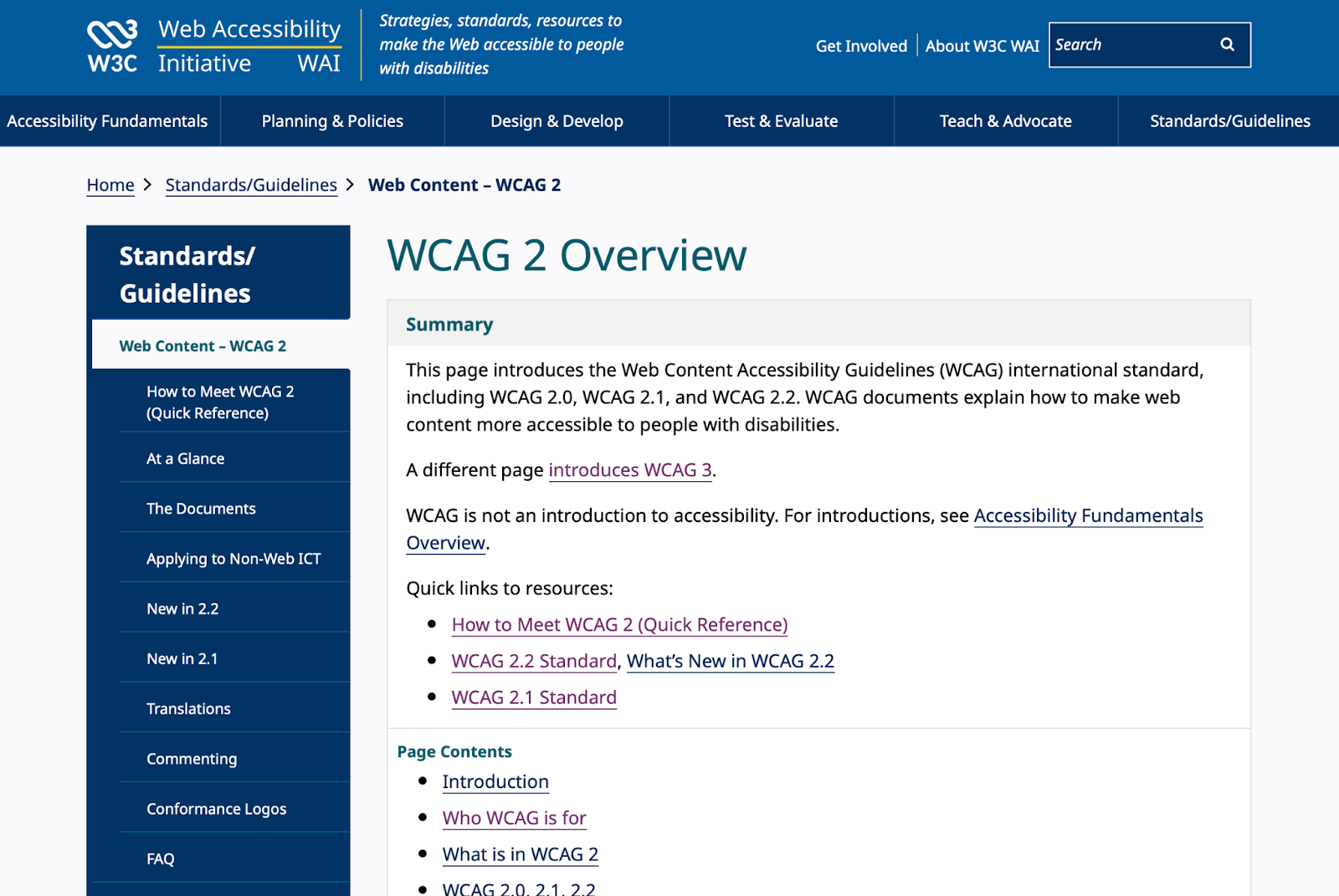Open WCAG 2.1 Standard link
The width and height of the screenshot is (1339, 896).
tap(534, 698)
